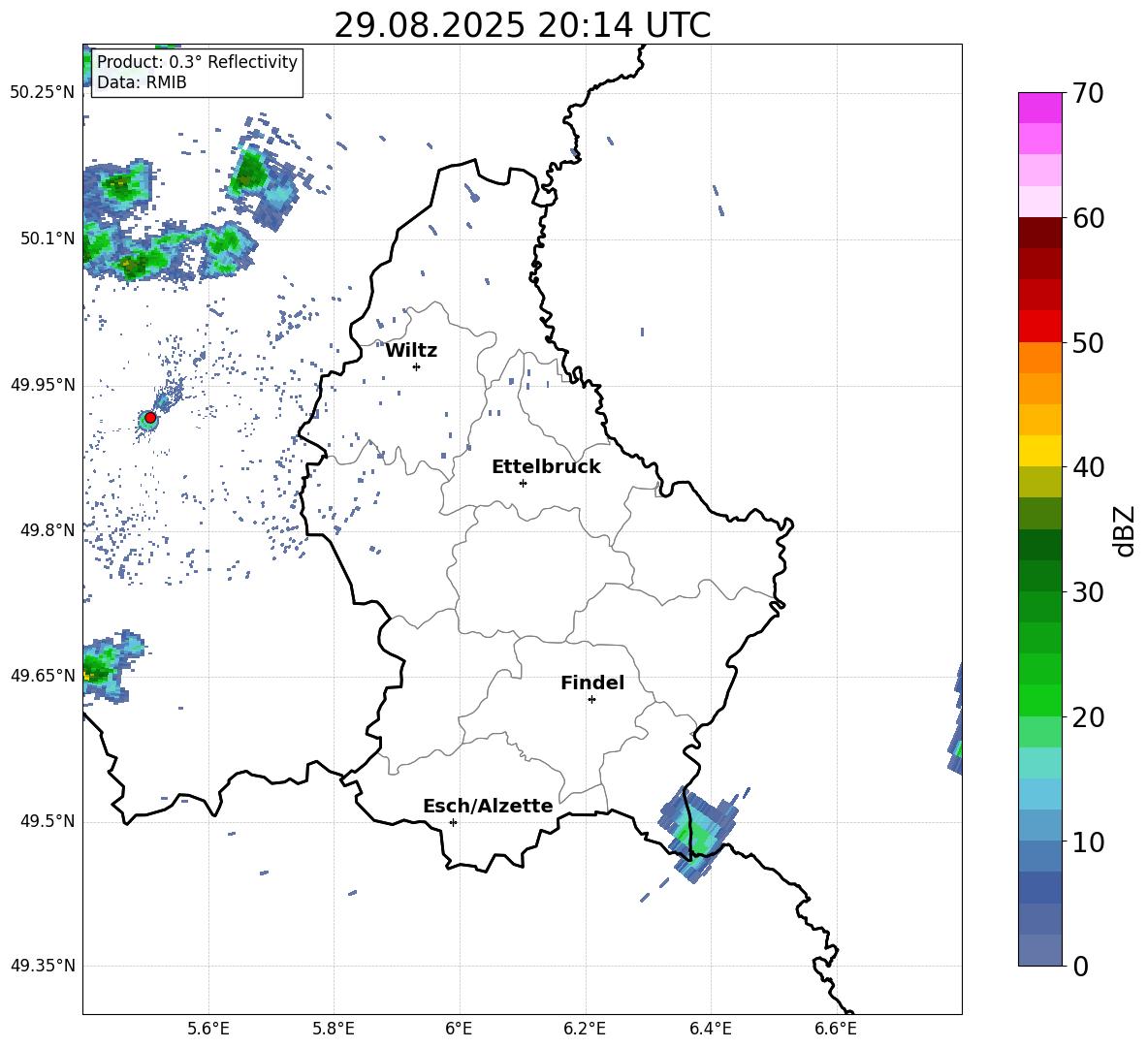Click the red radar location dot
The height and width of the screenshot is (1048, 1148).
150,418
